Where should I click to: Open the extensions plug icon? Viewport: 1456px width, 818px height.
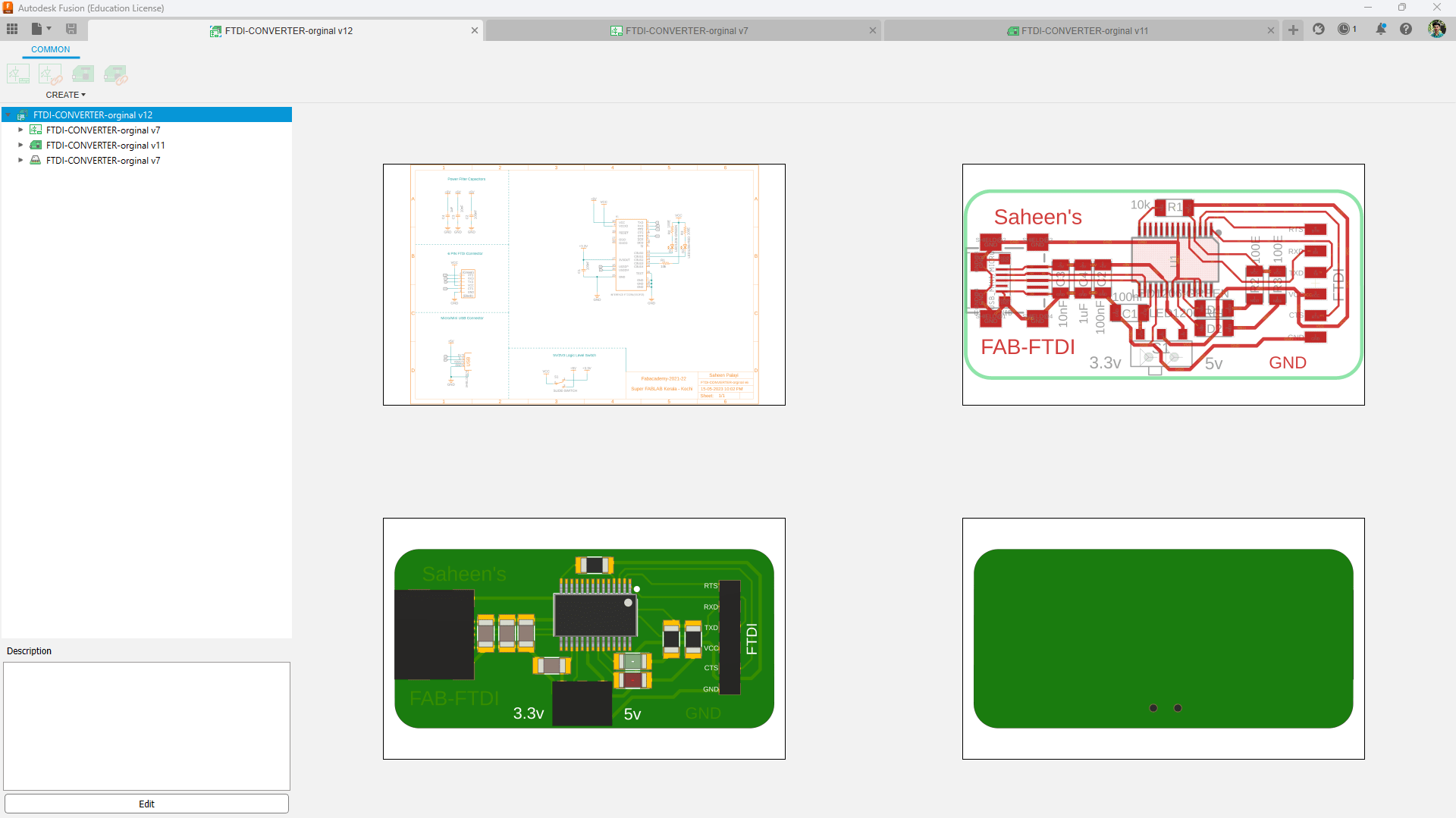(x=1319, y=29)
